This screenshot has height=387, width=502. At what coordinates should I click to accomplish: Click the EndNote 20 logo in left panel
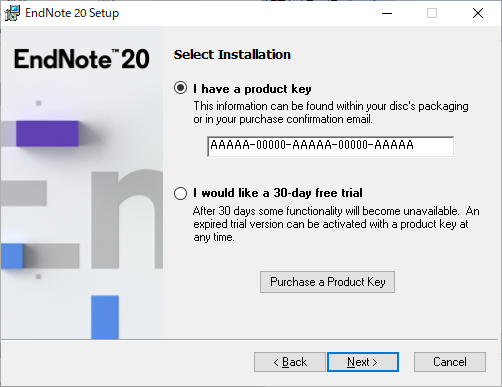(x=82, y=59)
